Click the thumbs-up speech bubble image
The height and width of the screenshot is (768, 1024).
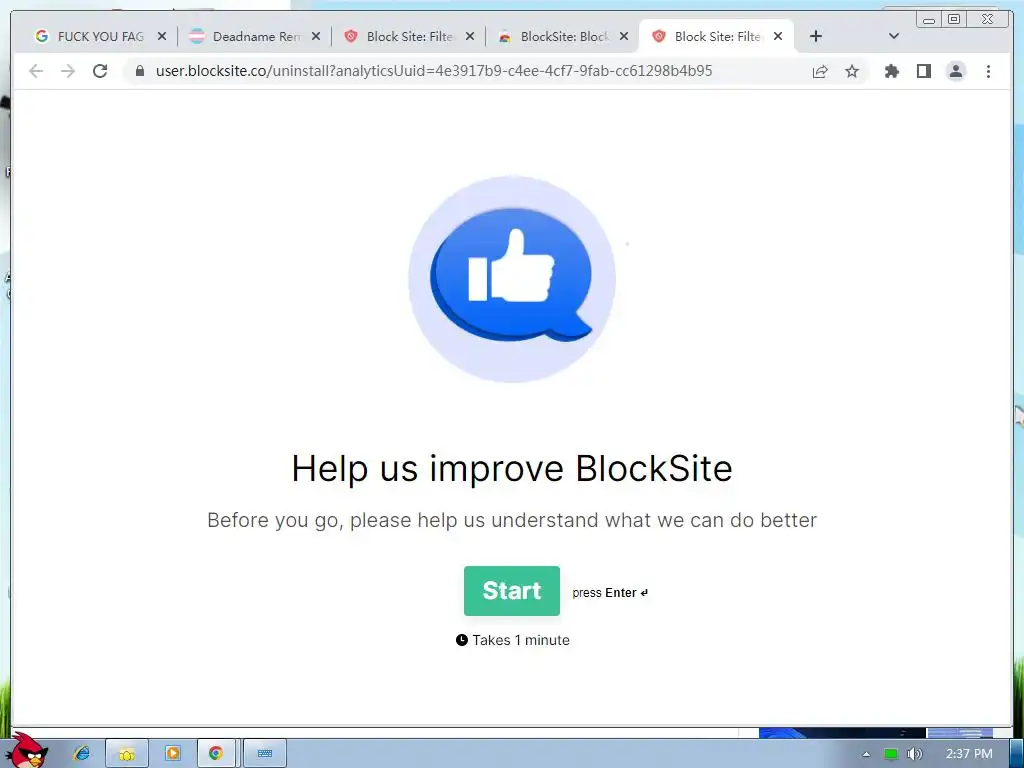point(512,279)
